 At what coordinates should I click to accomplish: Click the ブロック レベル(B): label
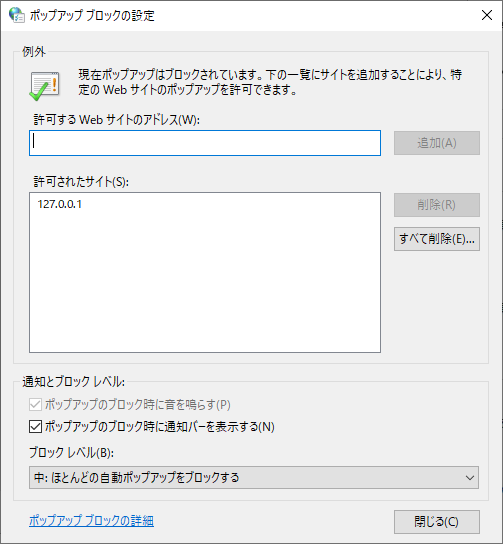pos(71,452)
